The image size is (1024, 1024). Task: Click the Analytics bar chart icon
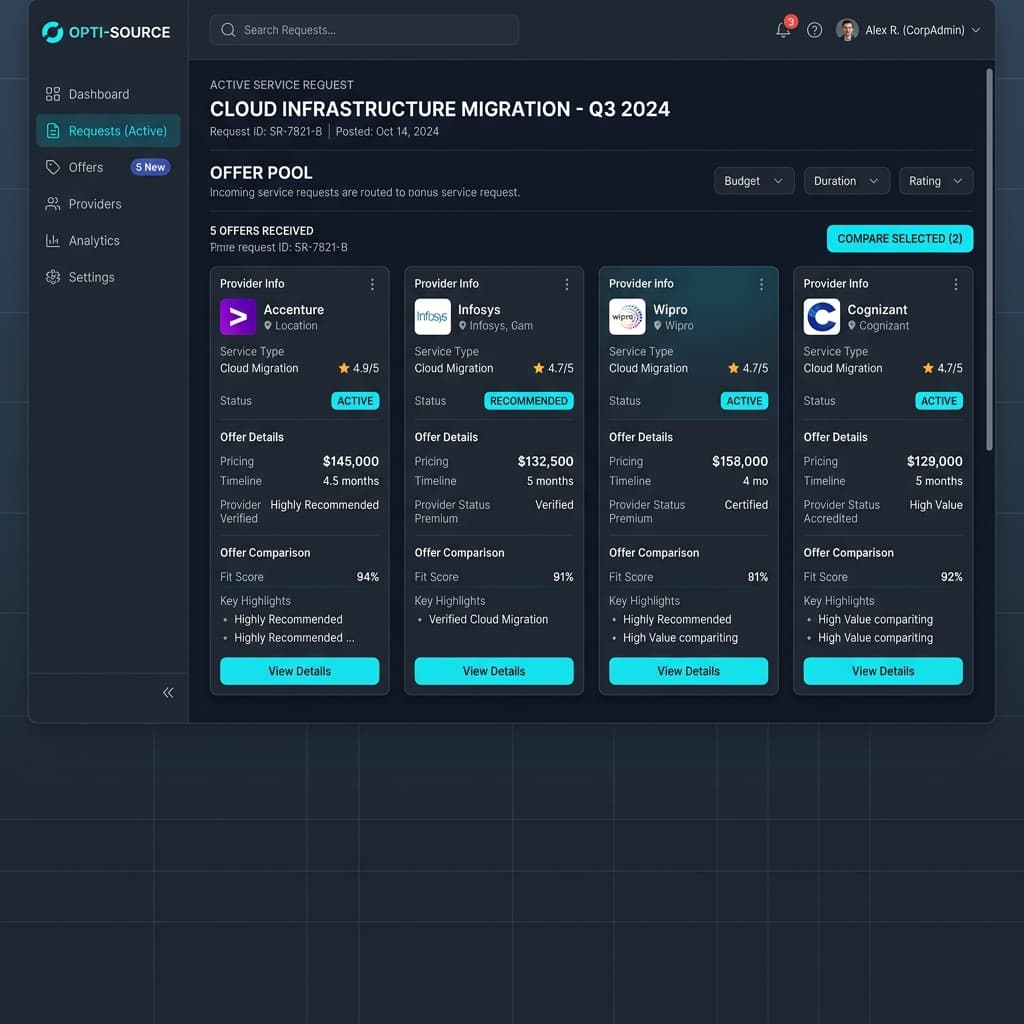(53, 240)
